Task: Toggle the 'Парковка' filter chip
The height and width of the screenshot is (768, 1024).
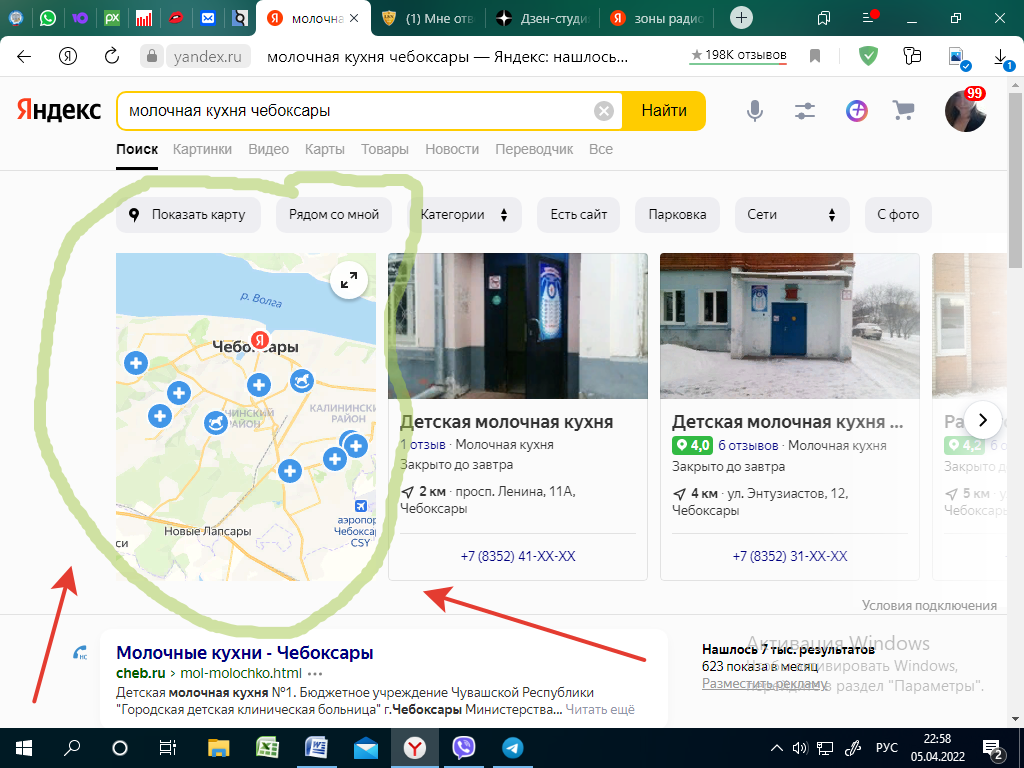Action: [x=677, y=215]
